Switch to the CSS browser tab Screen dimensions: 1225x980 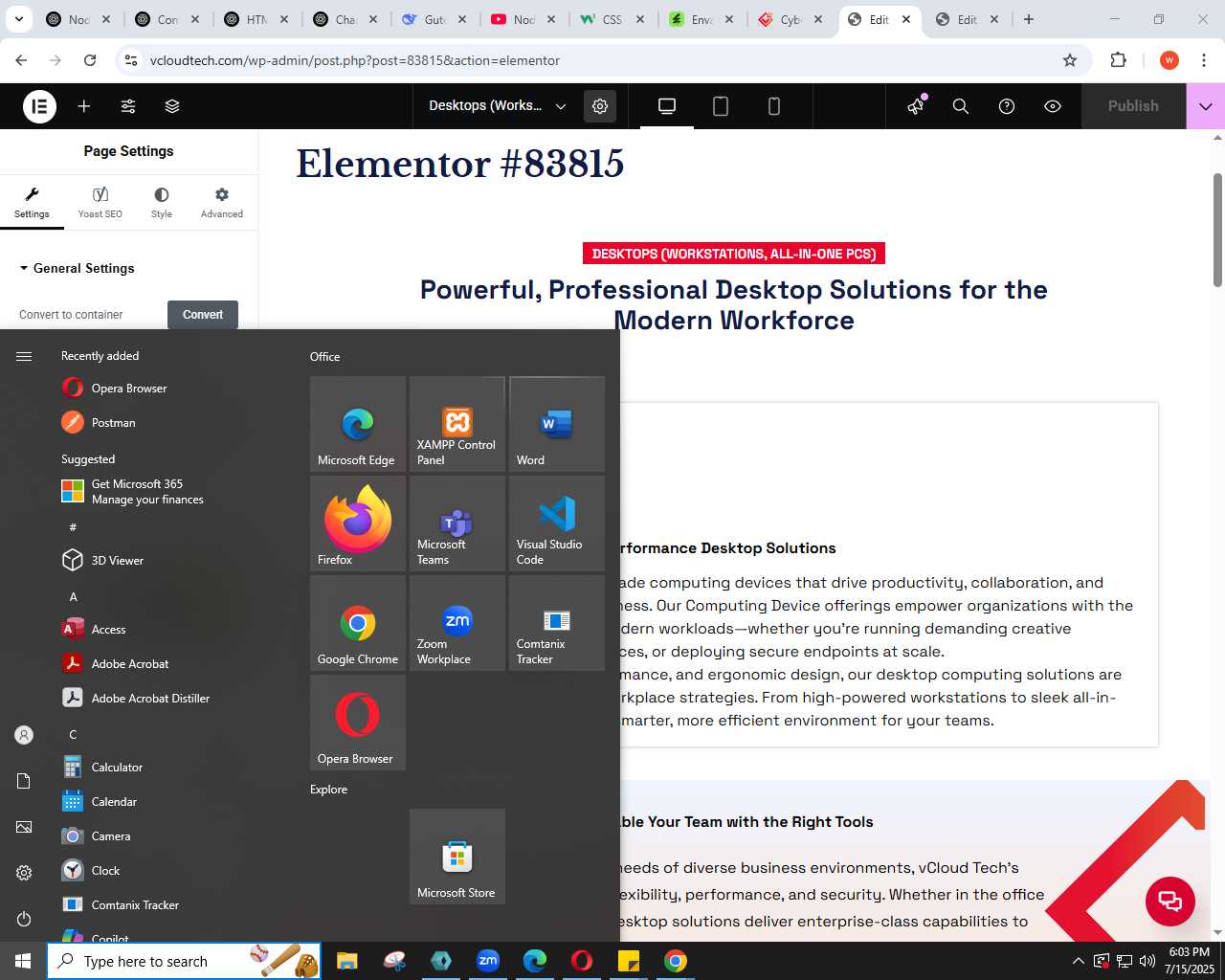click(x=612, y=19)
